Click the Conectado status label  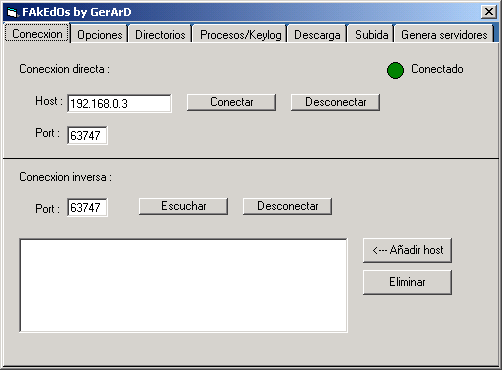point(437,69)
